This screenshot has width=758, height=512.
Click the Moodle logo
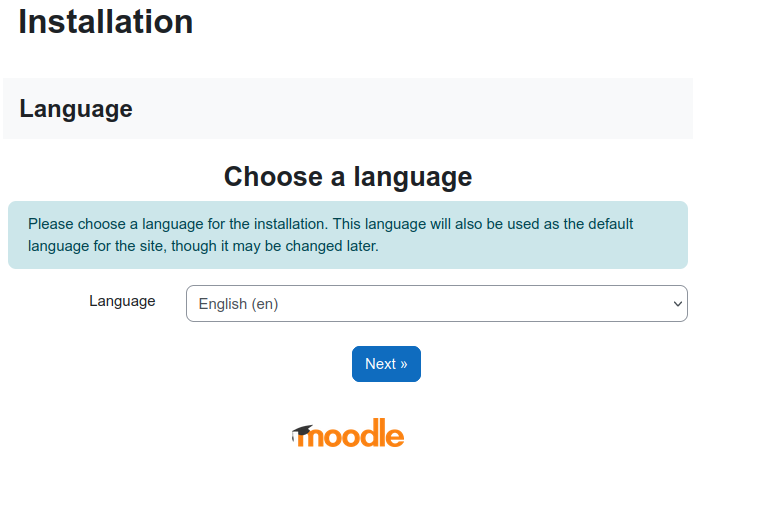pyautogui.click(x=348, y=434)
